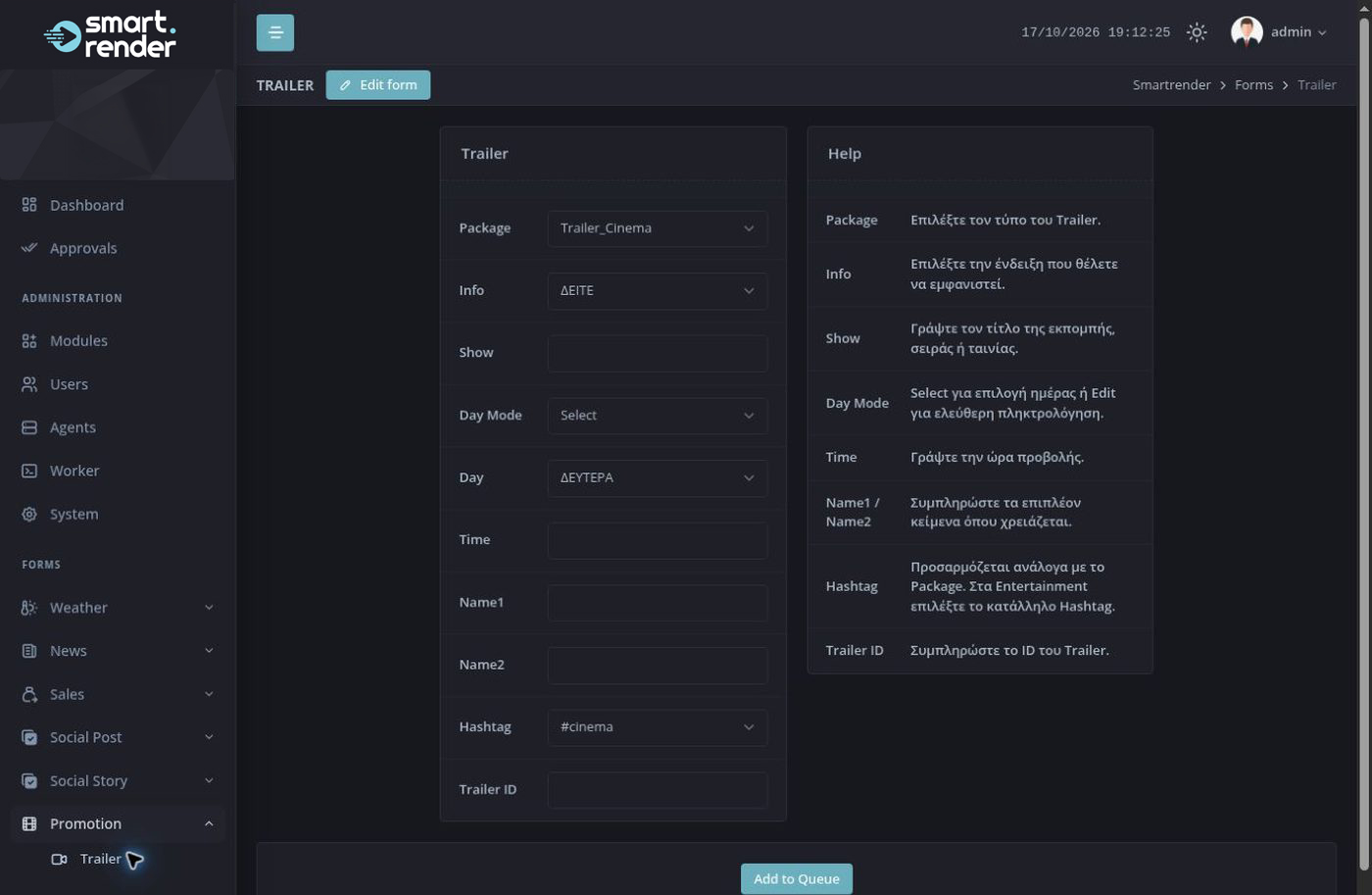Click the smart render logo
This screenshot has height=895, width=1372.
[110, 34]
